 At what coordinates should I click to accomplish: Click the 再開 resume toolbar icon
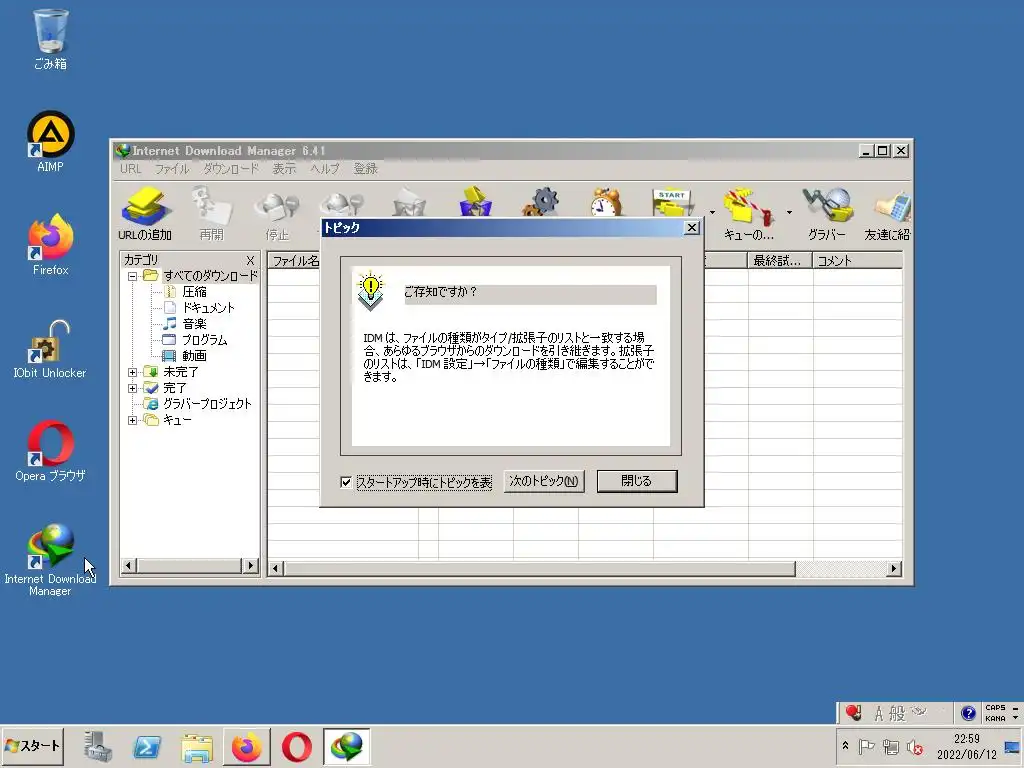pos(212,213)
